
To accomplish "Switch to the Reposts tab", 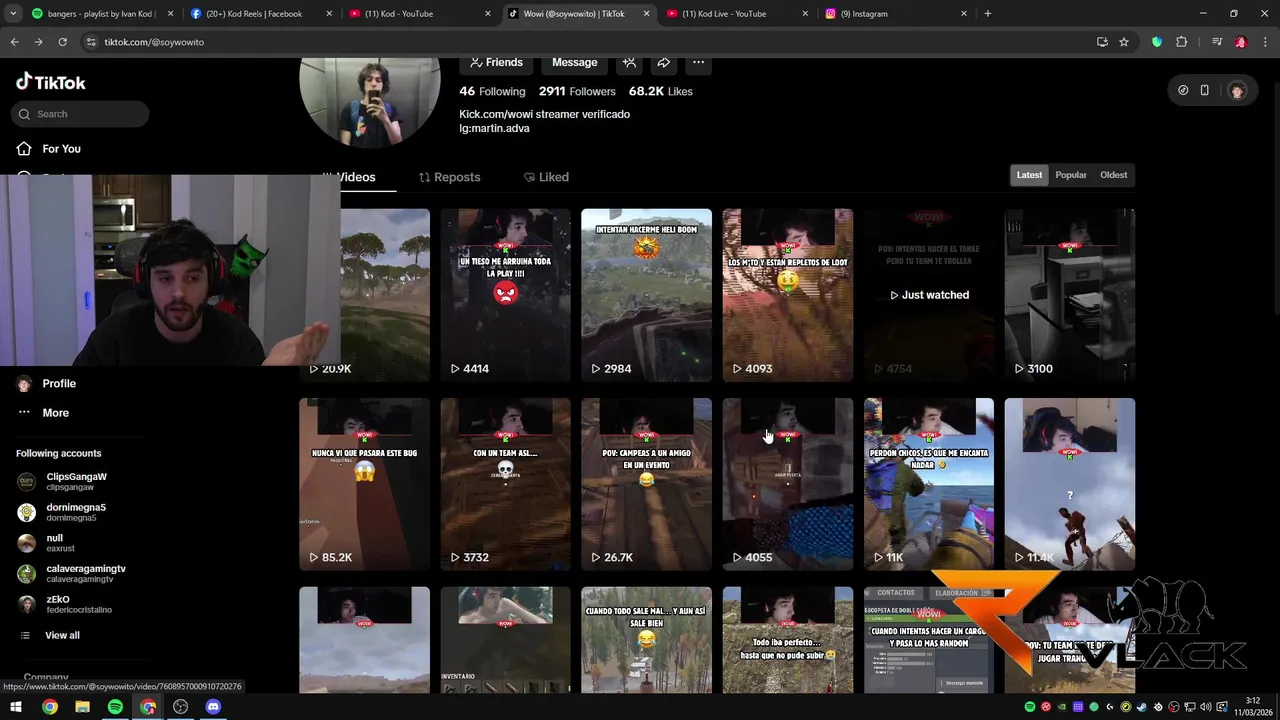I will click(x=449, y=177).
